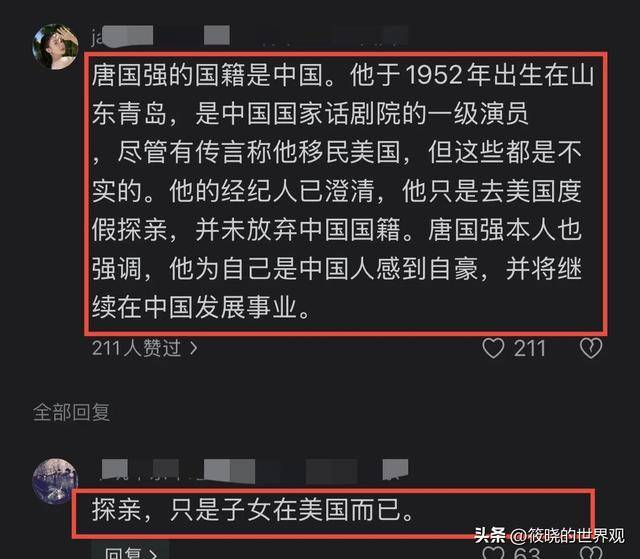Screen dimensions: 640x559
Task: Expand the list via chevron after 211人赞过
Action: 193,348
